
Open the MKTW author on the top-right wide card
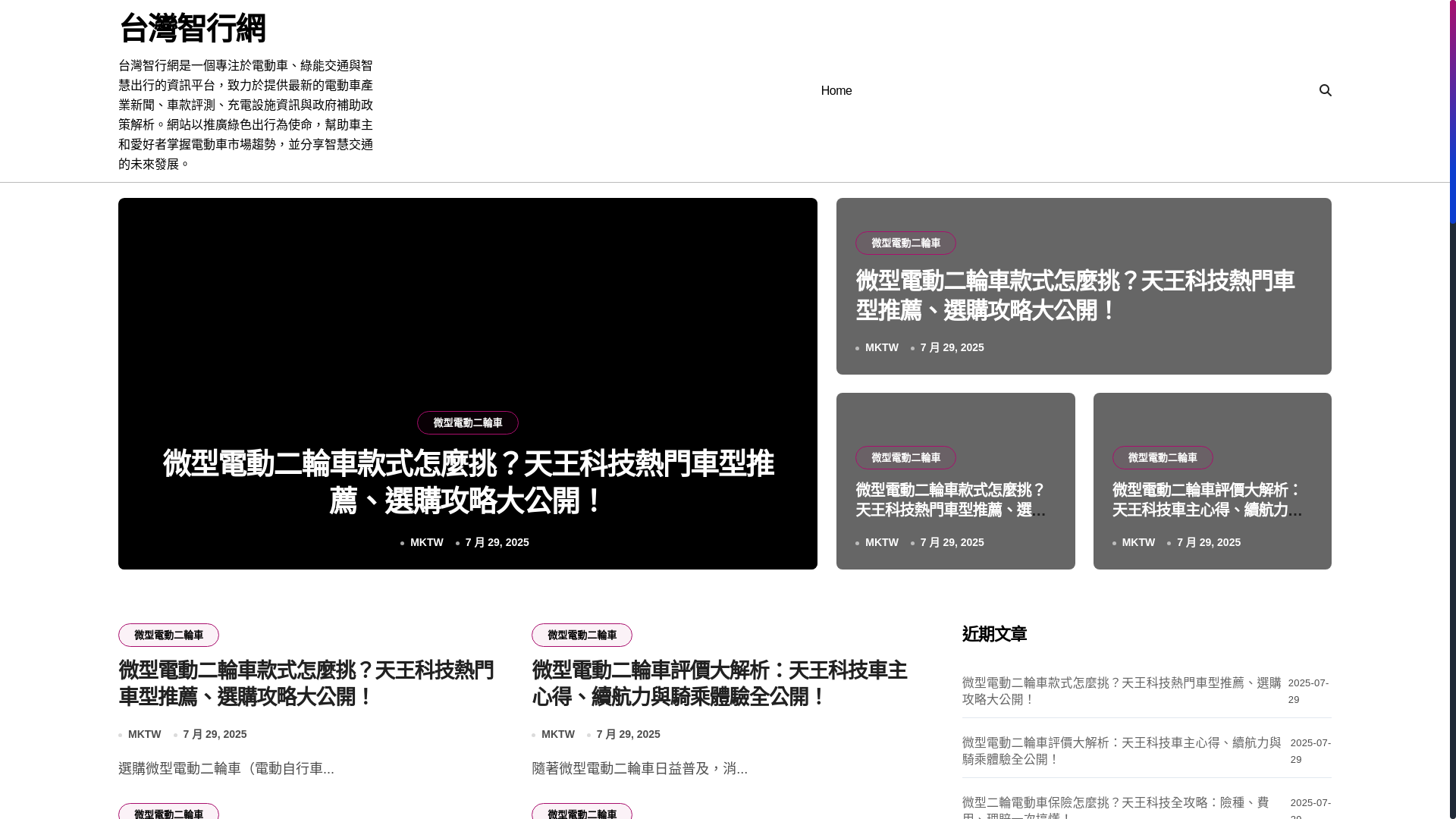pyautogui.click(x=881, y=347)
